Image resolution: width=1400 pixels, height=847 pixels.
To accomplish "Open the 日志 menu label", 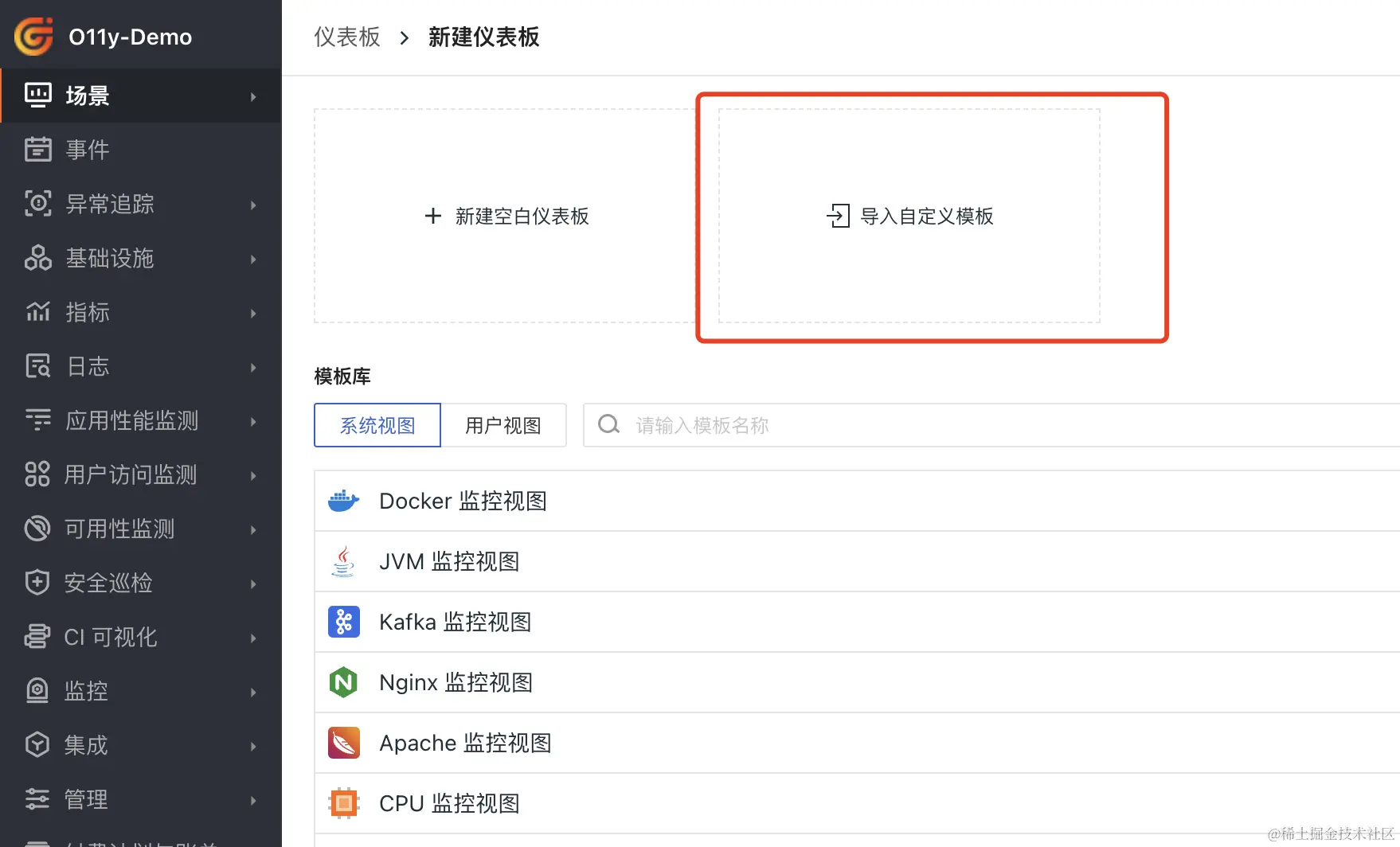I will pos(88,366).
